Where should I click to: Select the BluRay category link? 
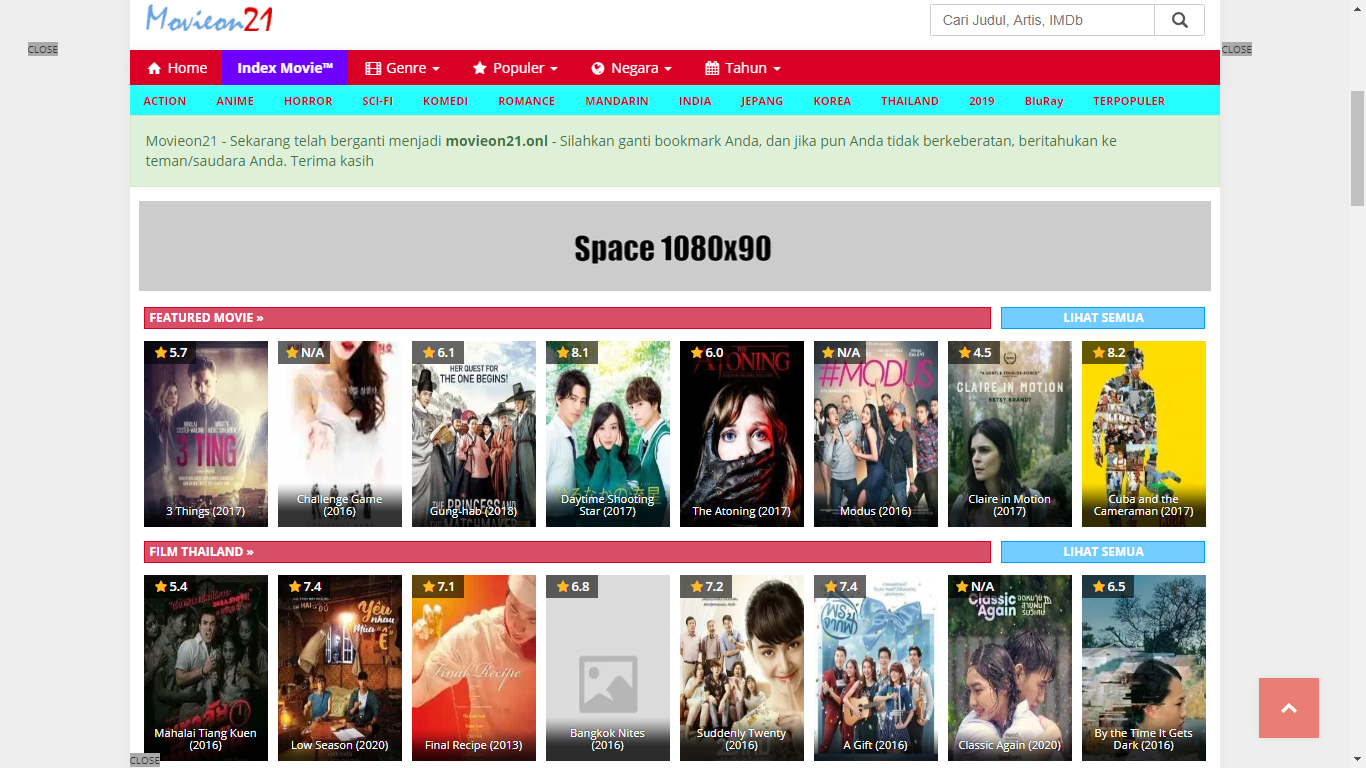click(1044, 101)
